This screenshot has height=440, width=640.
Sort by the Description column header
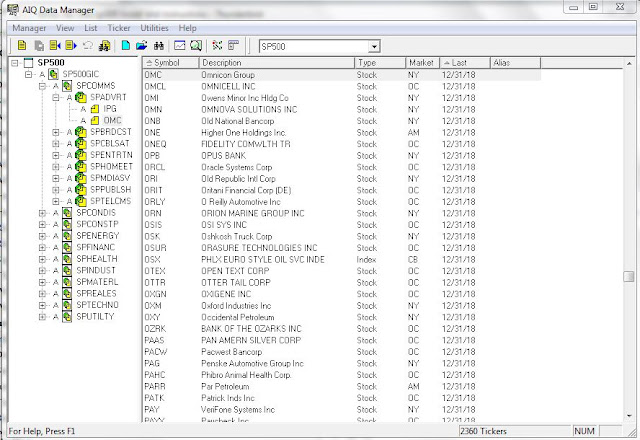277,62
